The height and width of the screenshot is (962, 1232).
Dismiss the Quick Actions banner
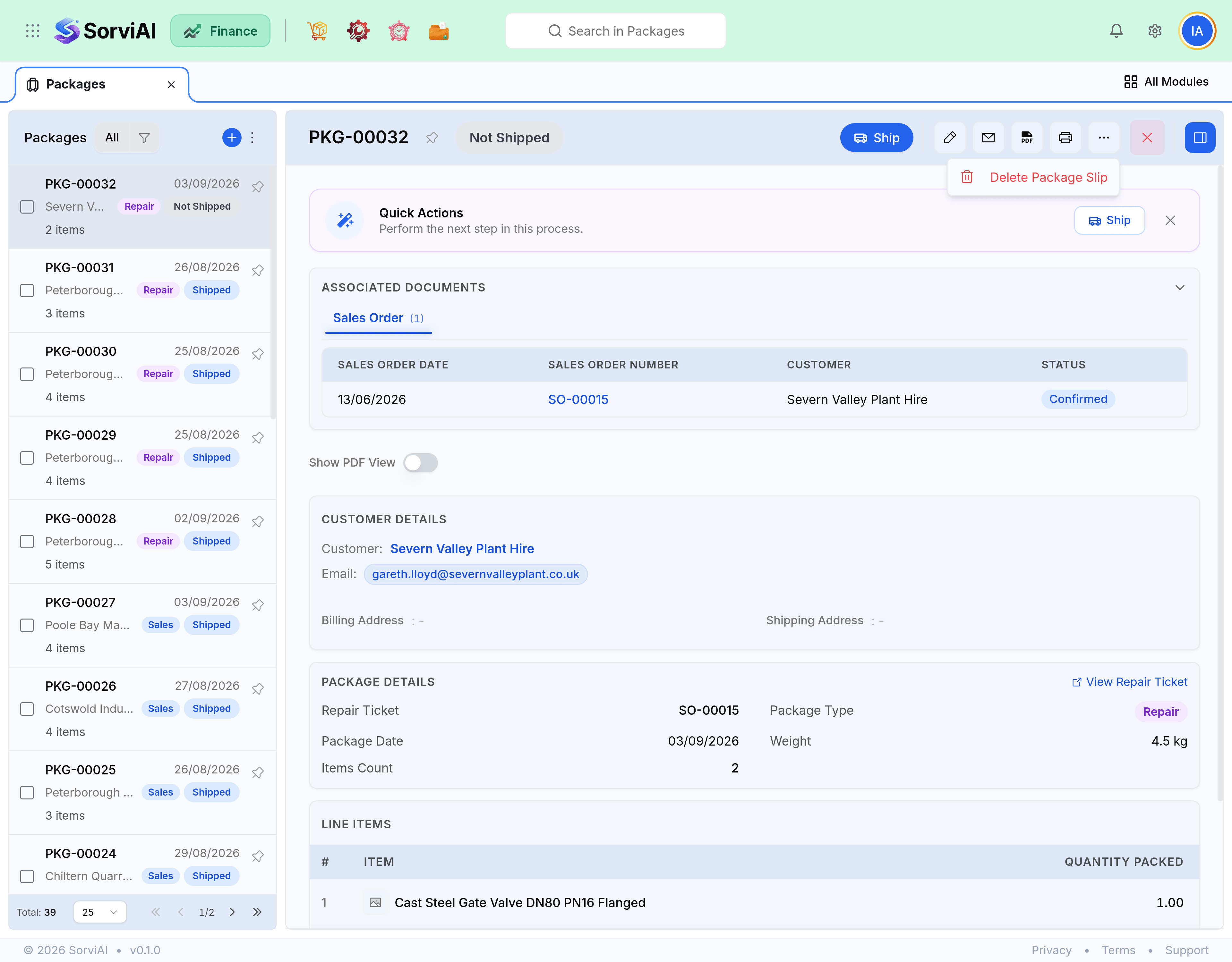(1170, 221)
